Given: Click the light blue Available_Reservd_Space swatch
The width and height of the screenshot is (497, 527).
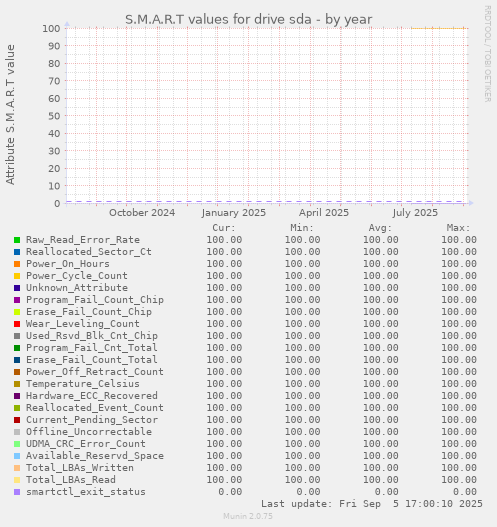Looking at the screenshot, I should tap(17, 456).
